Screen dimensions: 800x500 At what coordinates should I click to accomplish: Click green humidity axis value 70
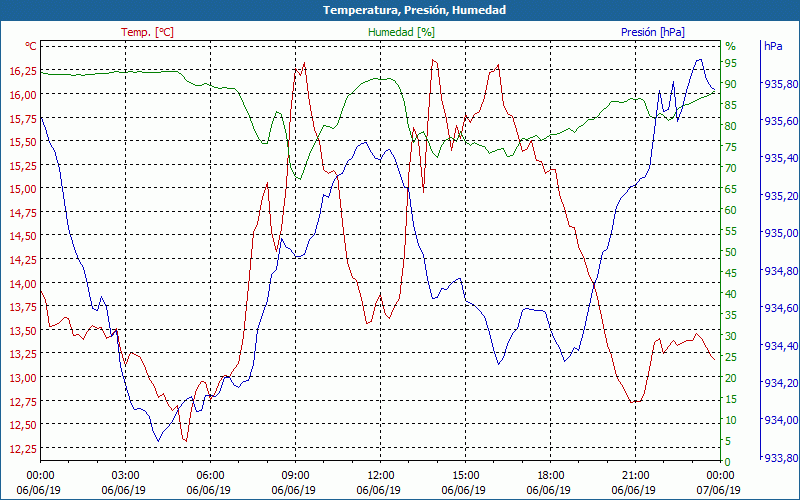tap(731, 168)
